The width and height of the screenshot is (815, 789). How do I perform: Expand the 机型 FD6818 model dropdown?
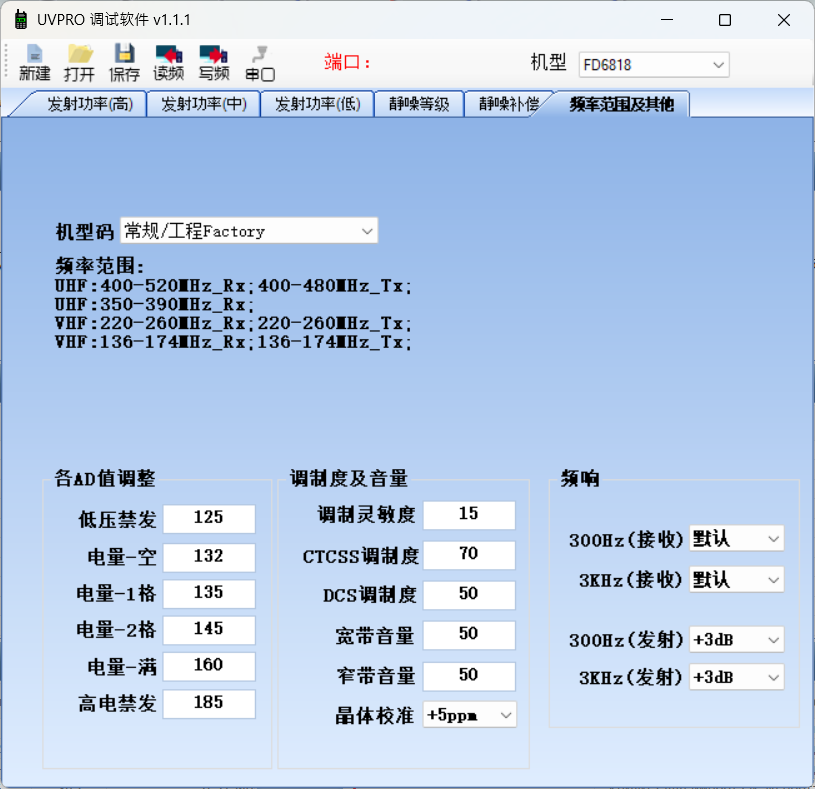tap(654, 65)
